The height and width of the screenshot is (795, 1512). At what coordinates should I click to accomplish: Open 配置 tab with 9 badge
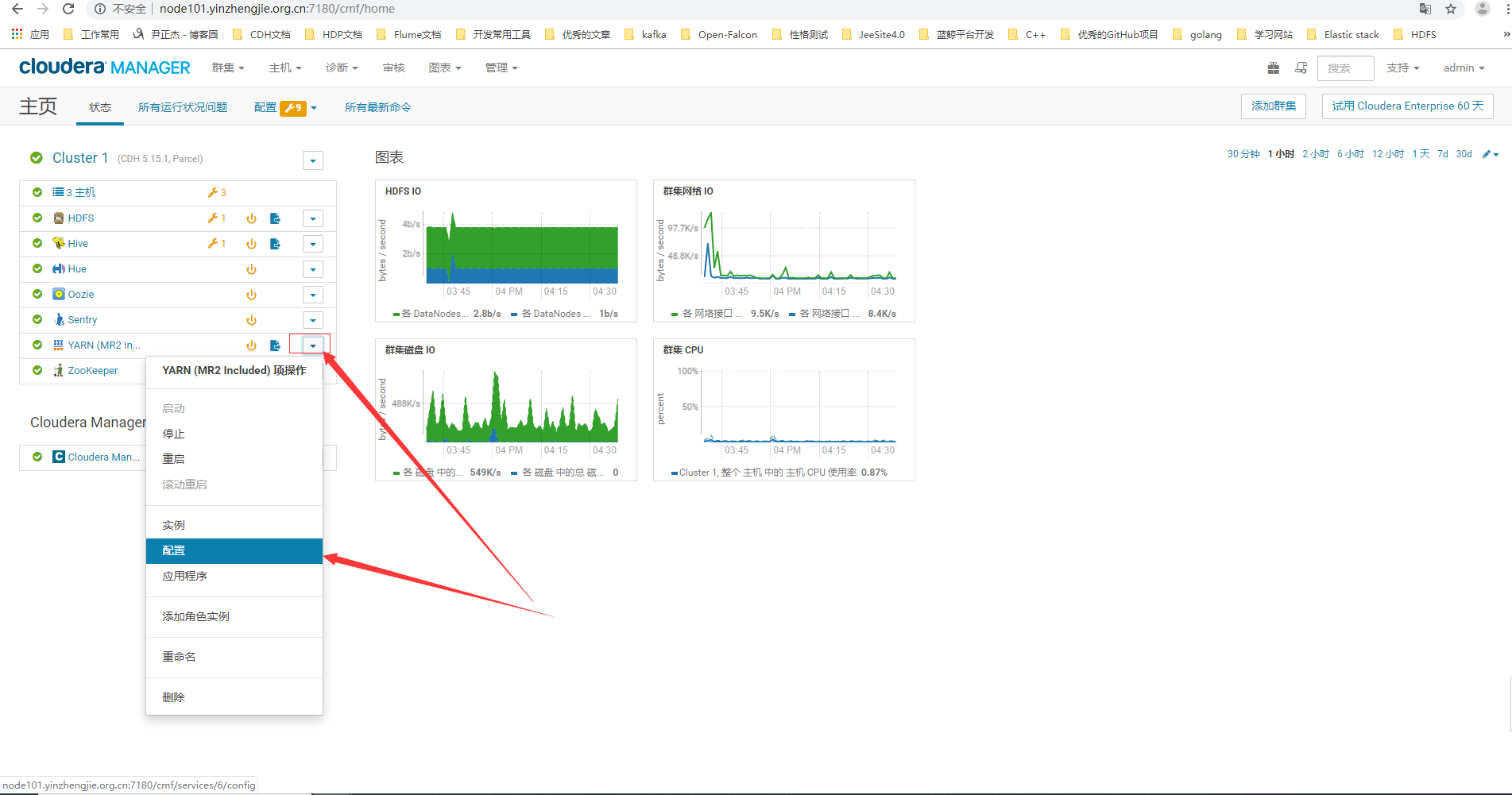285,107
